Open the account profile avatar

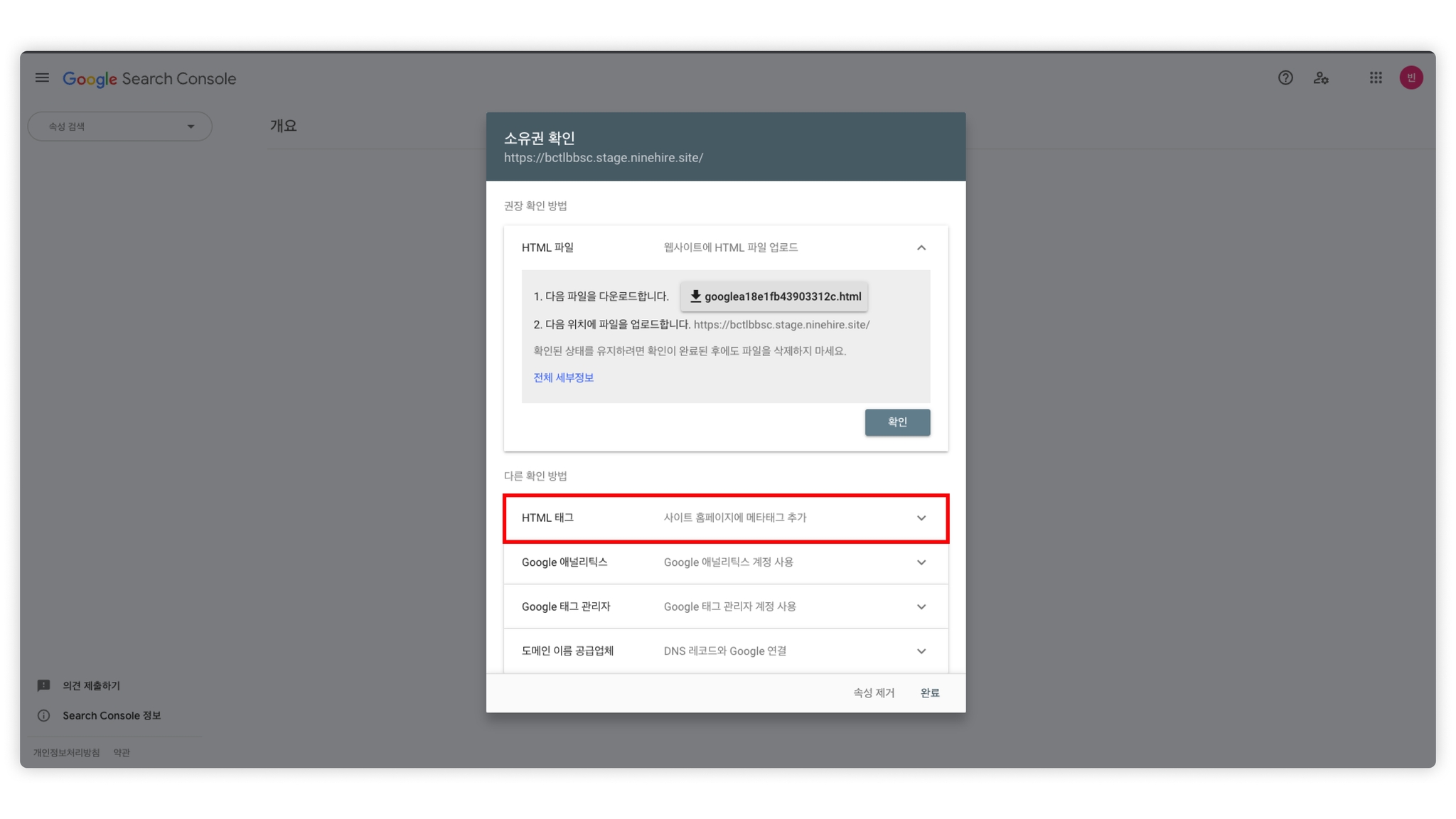pos(1410,77)
